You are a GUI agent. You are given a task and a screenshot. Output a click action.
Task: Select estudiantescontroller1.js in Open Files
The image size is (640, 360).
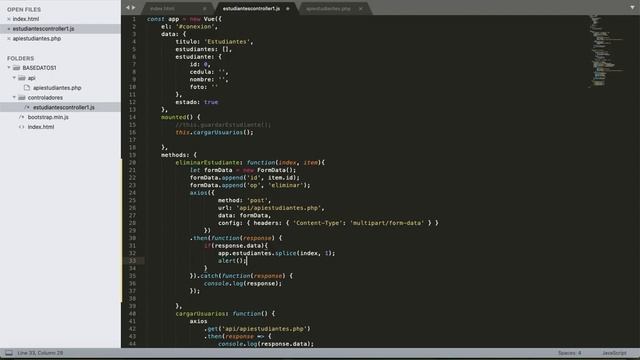point(43,29)
